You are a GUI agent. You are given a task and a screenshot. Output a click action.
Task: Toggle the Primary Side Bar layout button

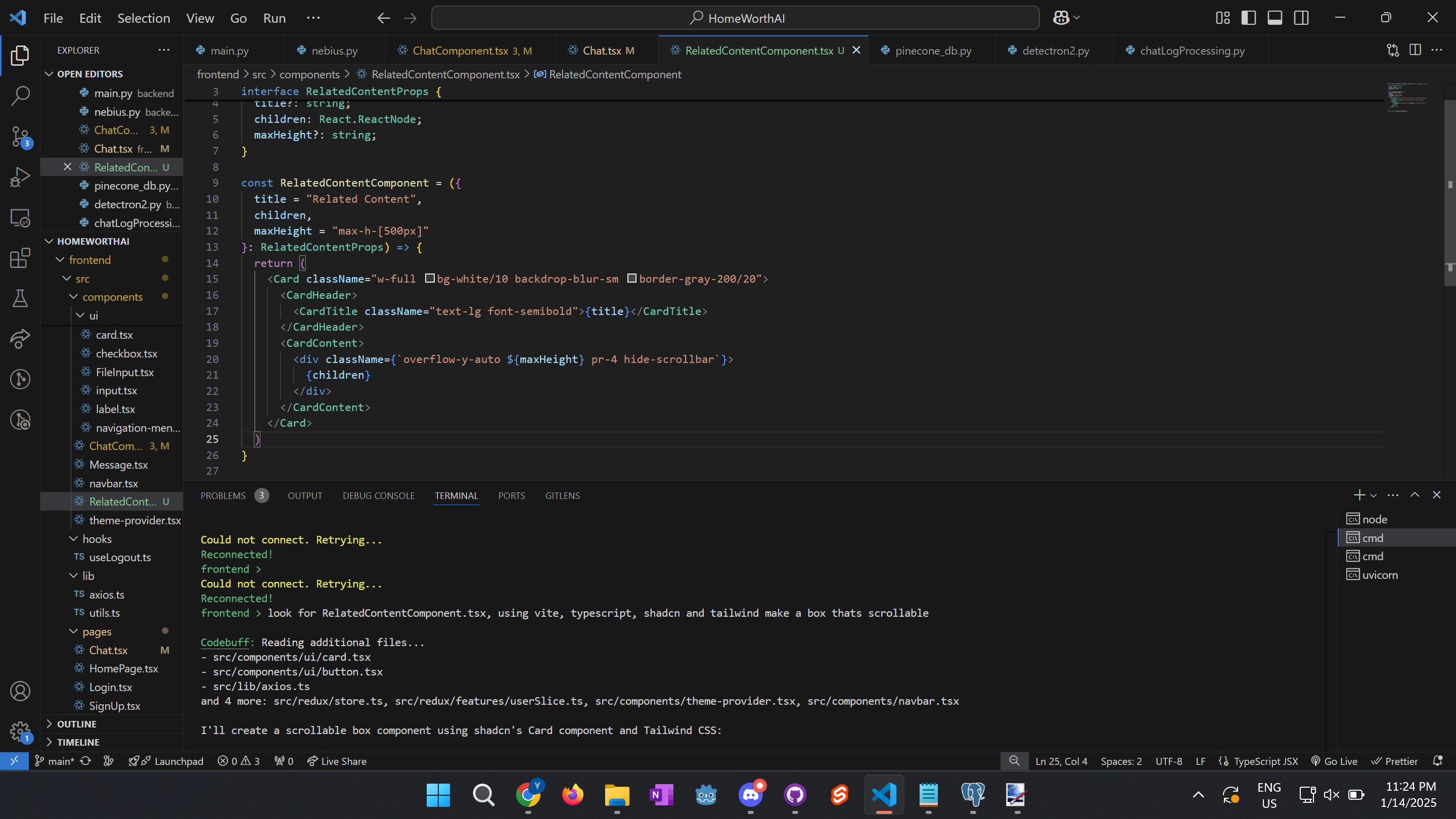pos(1249,18)
